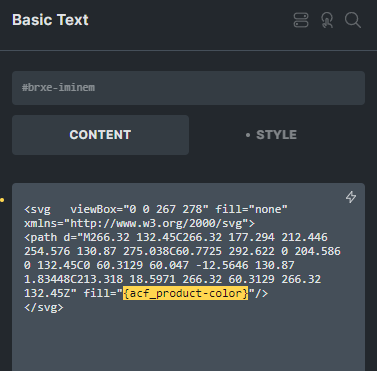377x371 pixels.
Task: Place cursor on path d="M266.32 line
Action: pos(176,237)
